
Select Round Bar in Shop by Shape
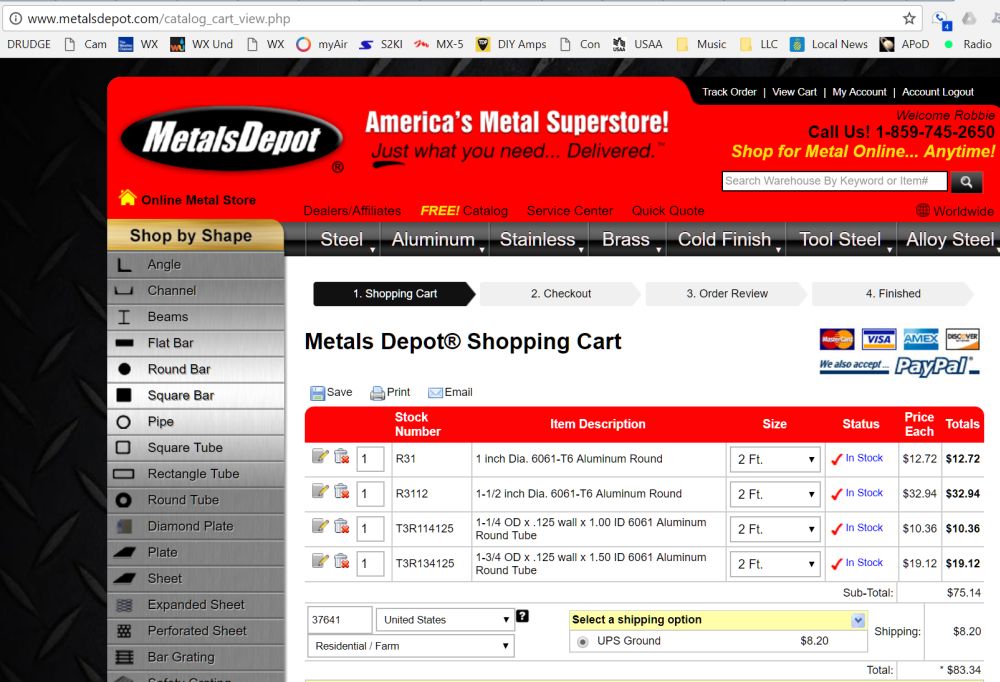(x=196, y=369)
